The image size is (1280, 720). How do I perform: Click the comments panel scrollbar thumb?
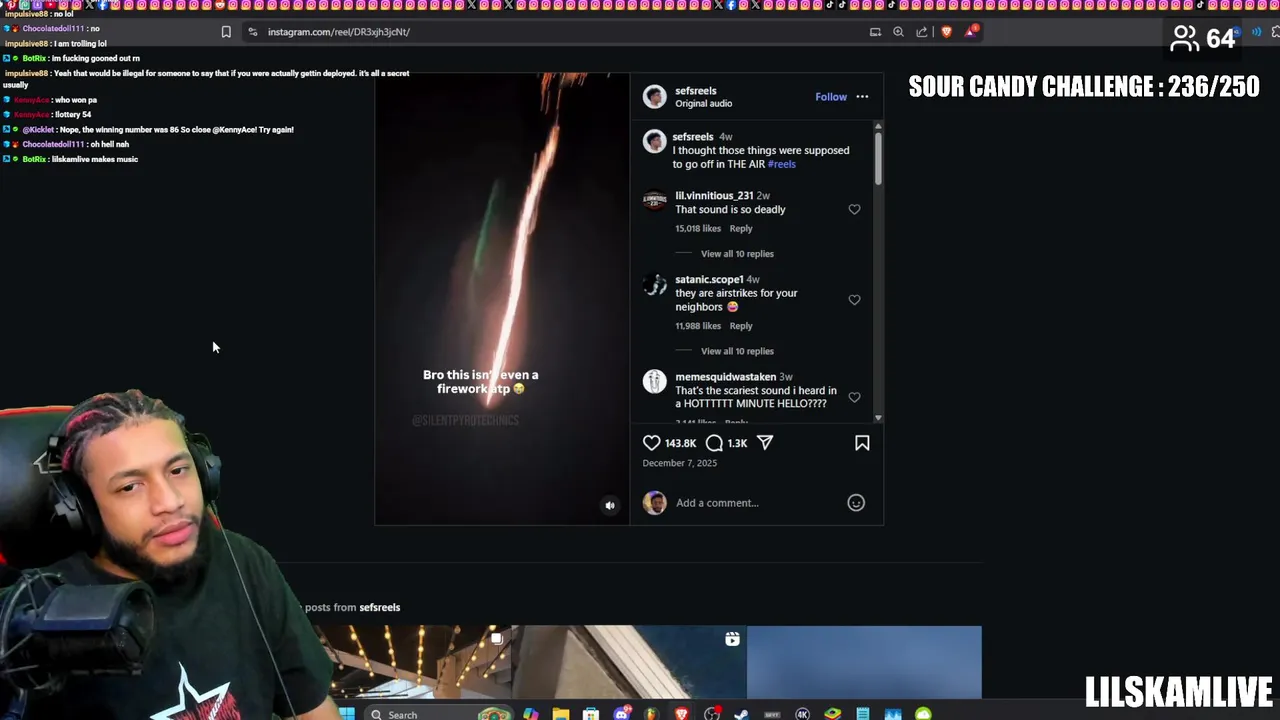point(878,158)
